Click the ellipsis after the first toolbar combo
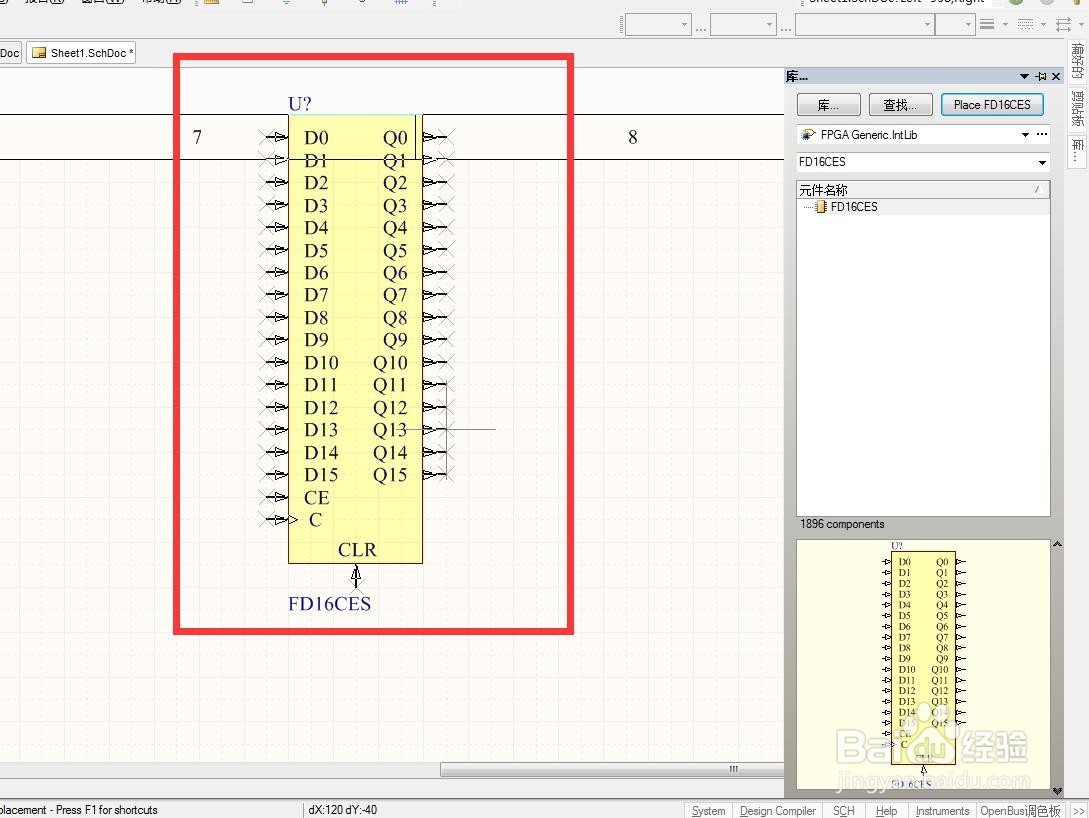1089x818 pixels. [x=700, y=29]
